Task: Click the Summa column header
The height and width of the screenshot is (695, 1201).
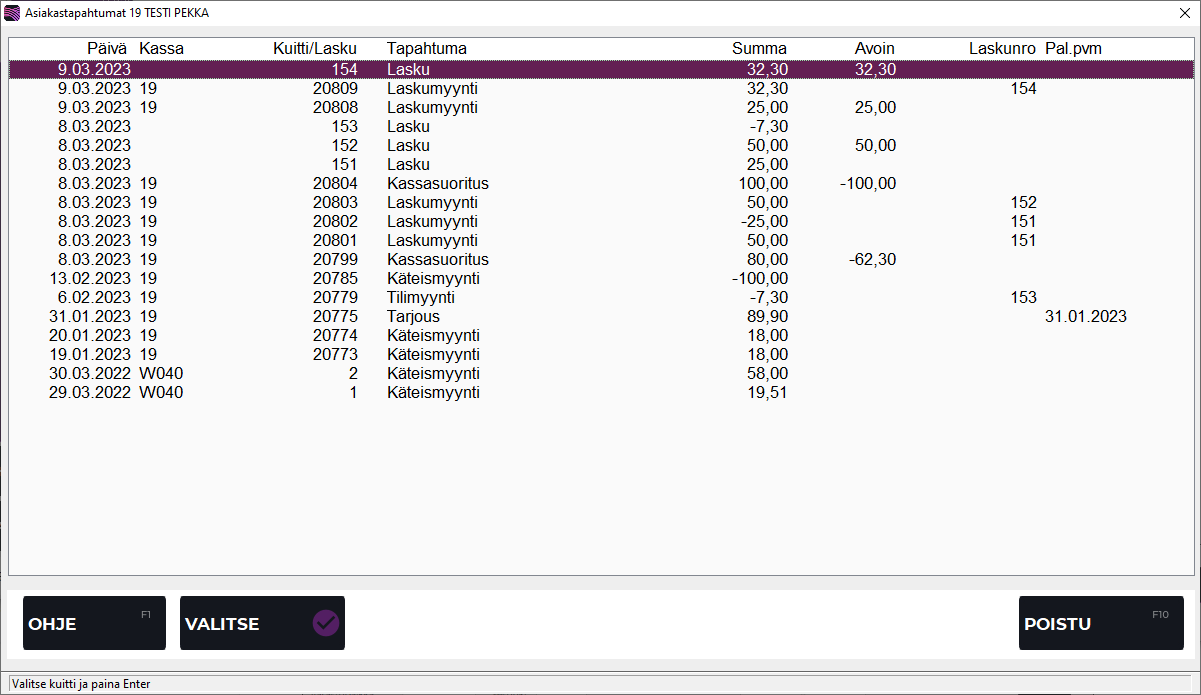Action: tap(759, 49)
